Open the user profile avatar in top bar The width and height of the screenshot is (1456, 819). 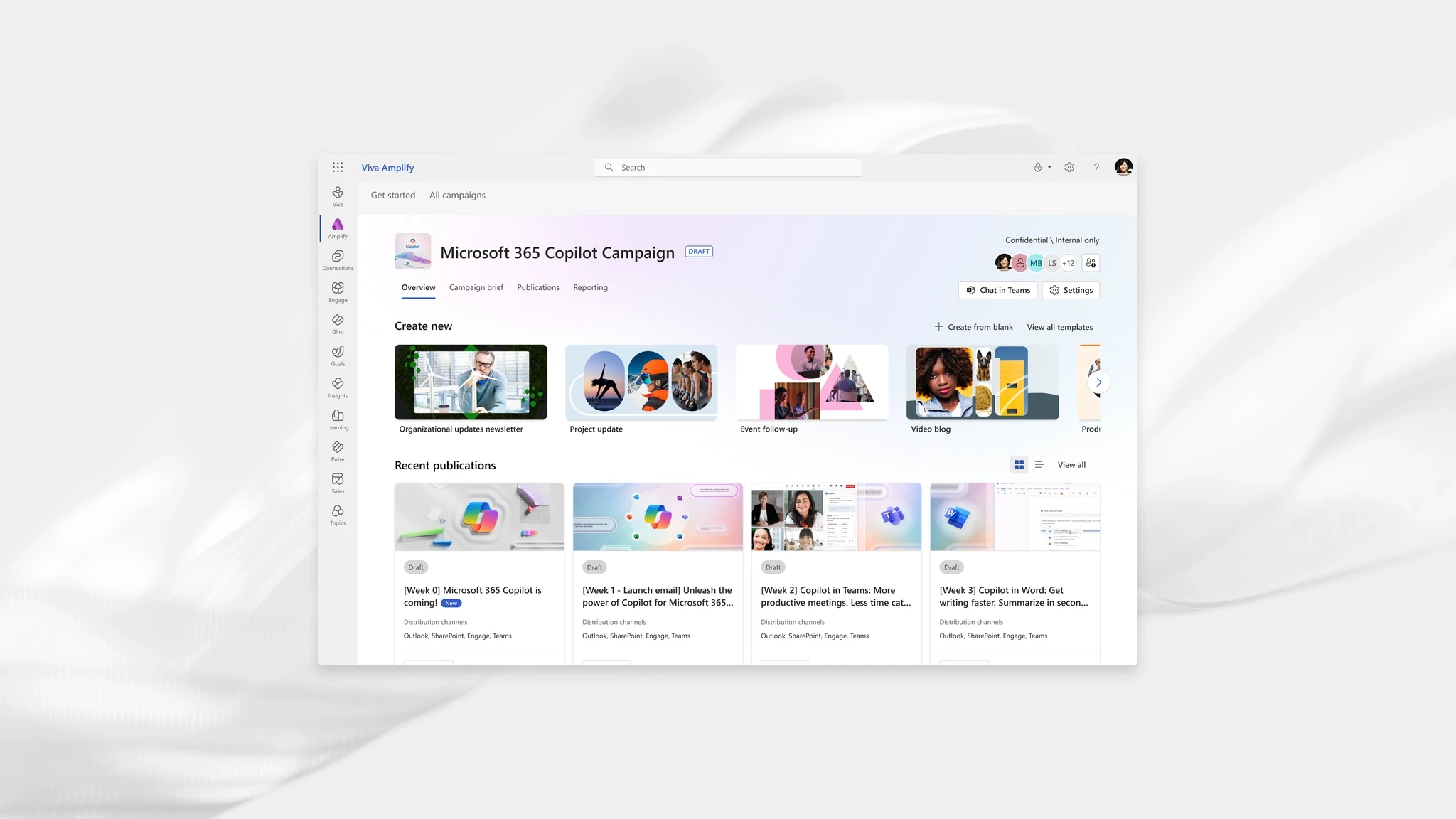pyautogui.click(x=1123, y=167)
